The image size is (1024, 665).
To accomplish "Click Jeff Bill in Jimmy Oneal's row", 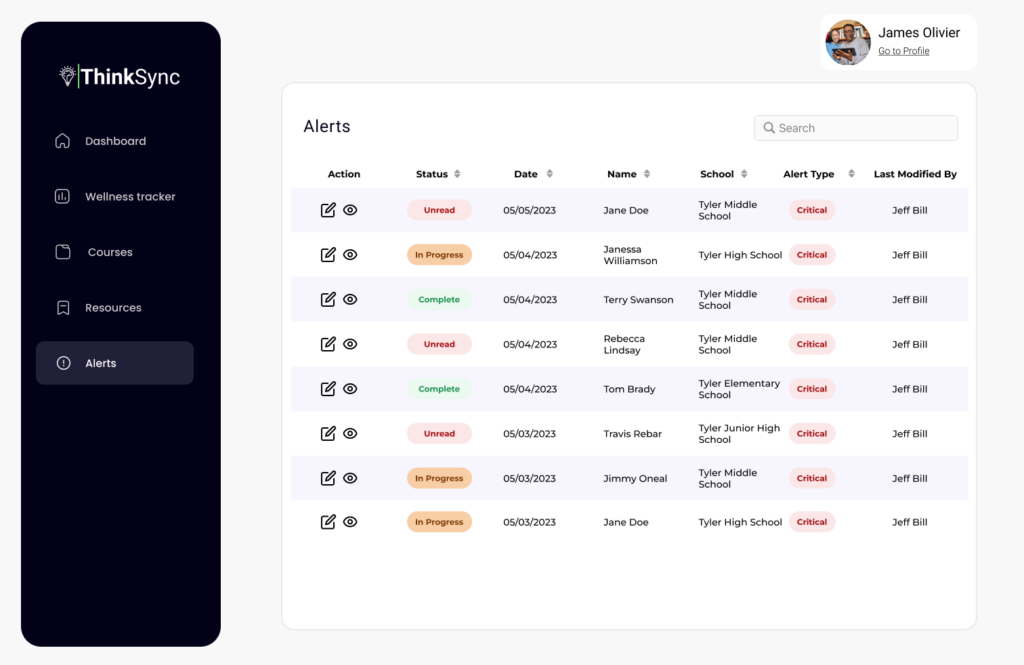I will [x=910, y=478].
